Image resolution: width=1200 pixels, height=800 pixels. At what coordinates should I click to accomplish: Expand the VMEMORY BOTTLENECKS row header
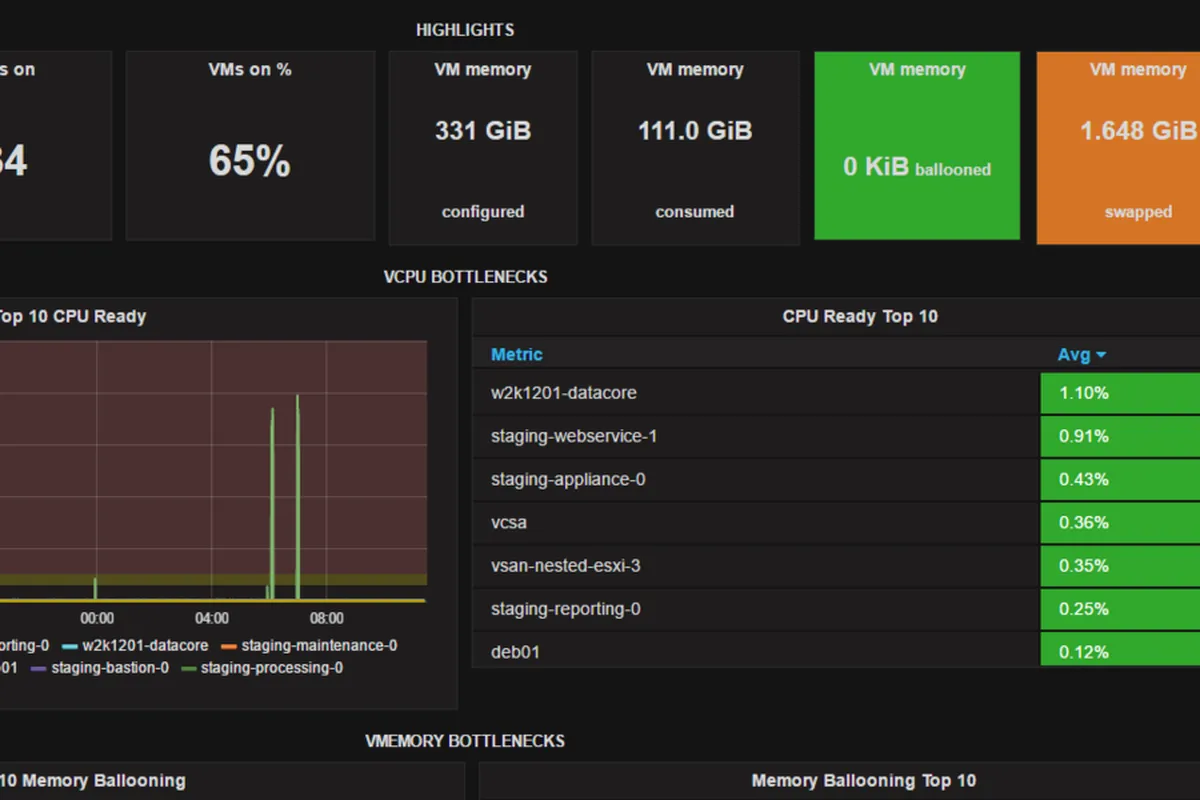465,741
